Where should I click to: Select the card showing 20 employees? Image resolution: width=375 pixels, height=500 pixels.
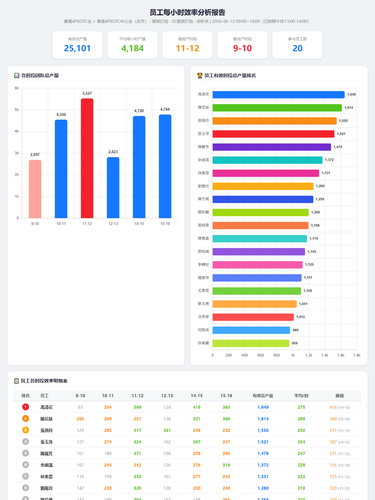pos(297,45)
